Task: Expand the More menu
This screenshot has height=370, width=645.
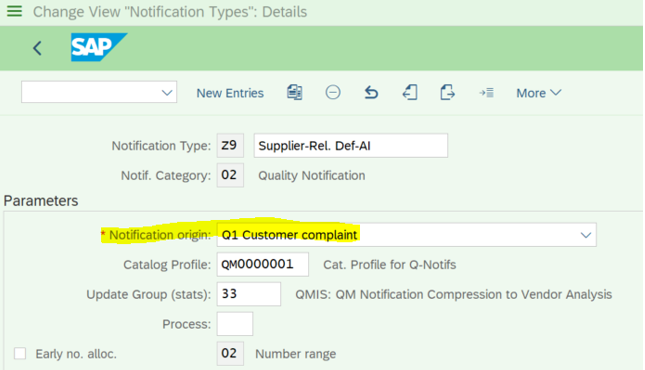Action: click(538, 93)
